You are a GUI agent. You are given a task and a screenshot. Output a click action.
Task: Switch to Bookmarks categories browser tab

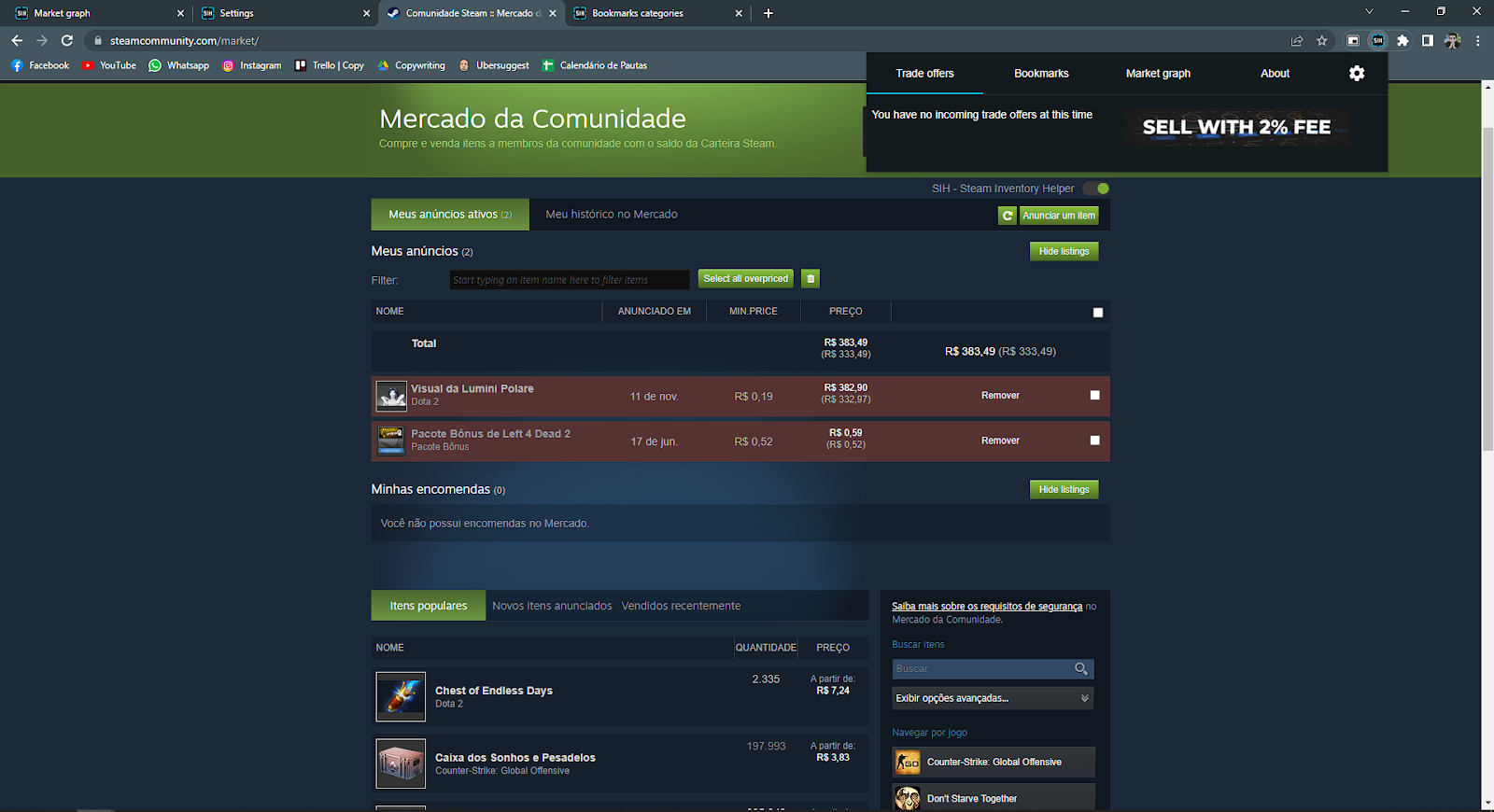pyautogui.click(x=657, y=13)
